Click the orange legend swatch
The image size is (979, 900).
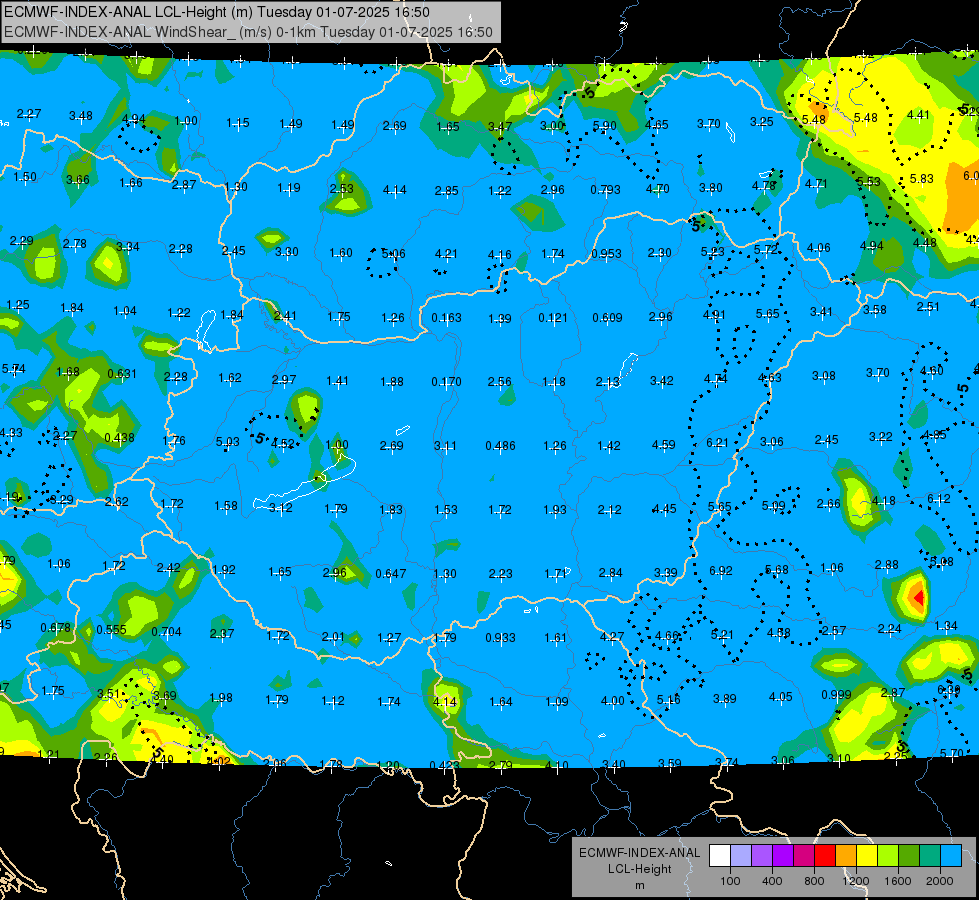coord(845,855)
